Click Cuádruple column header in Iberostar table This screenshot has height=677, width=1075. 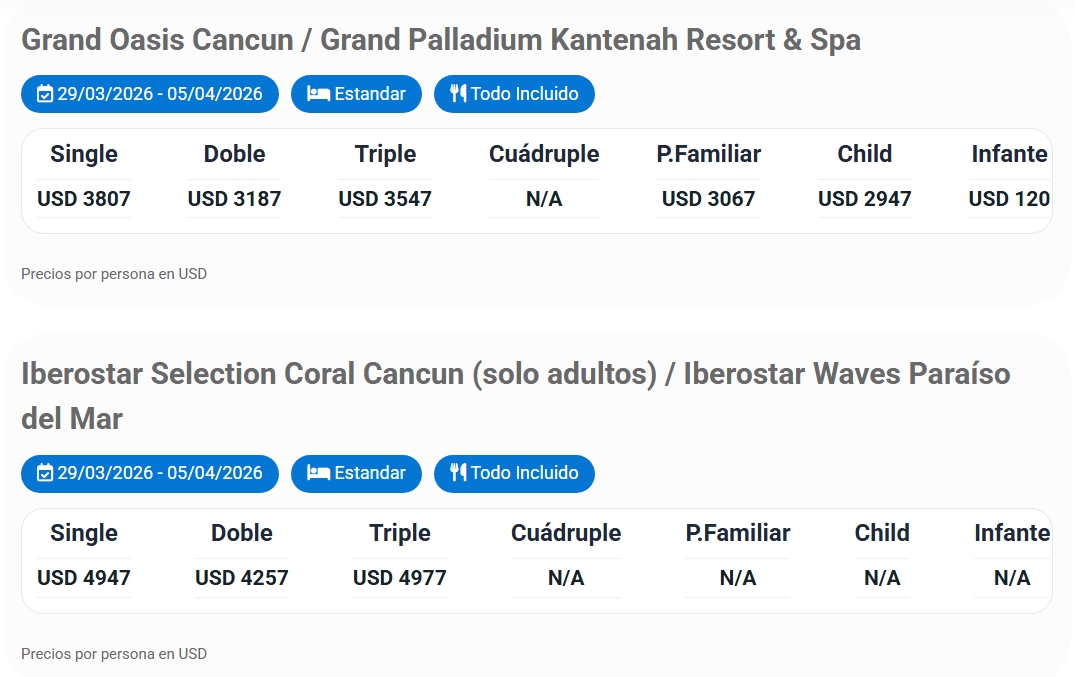(566, 533)
